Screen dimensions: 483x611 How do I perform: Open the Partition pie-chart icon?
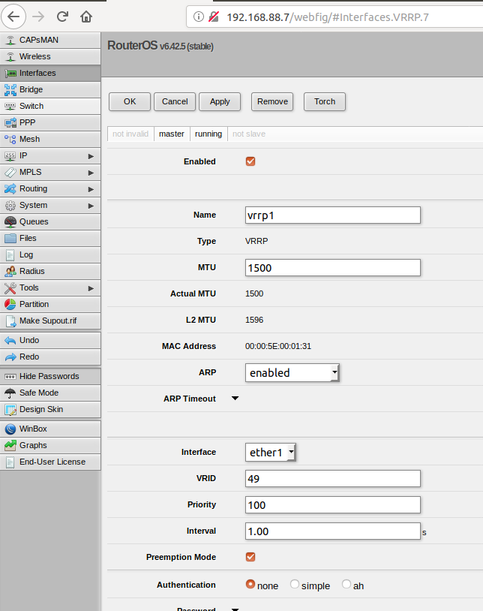click(11, 304)
